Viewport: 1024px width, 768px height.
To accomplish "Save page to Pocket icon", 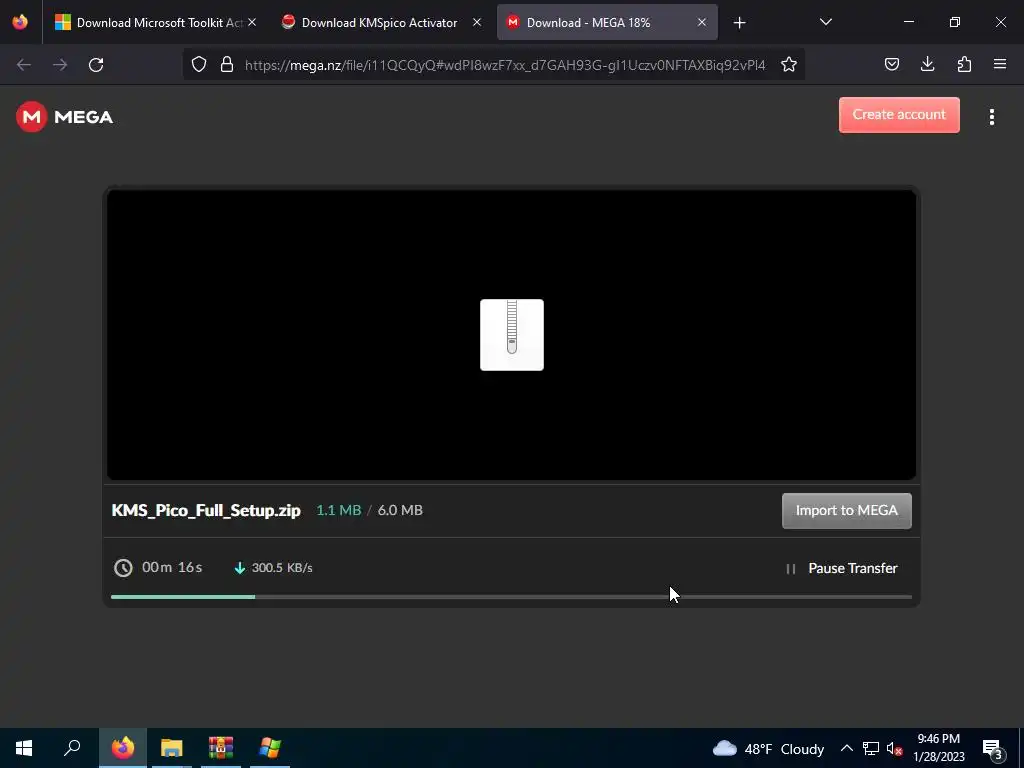I will pos(891,64).
